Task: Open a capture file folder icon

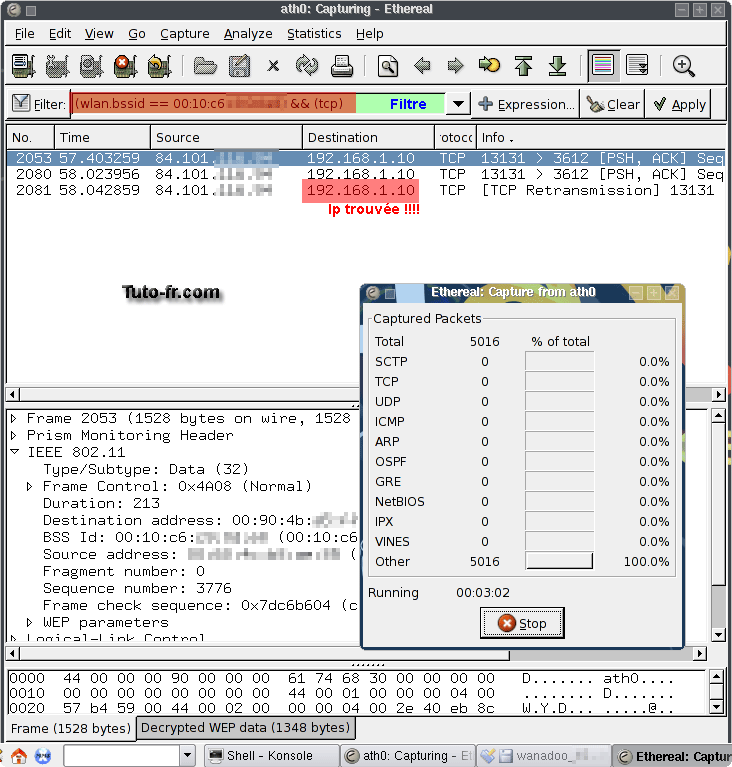Action: pyautogui.click(x=205, y=66)
